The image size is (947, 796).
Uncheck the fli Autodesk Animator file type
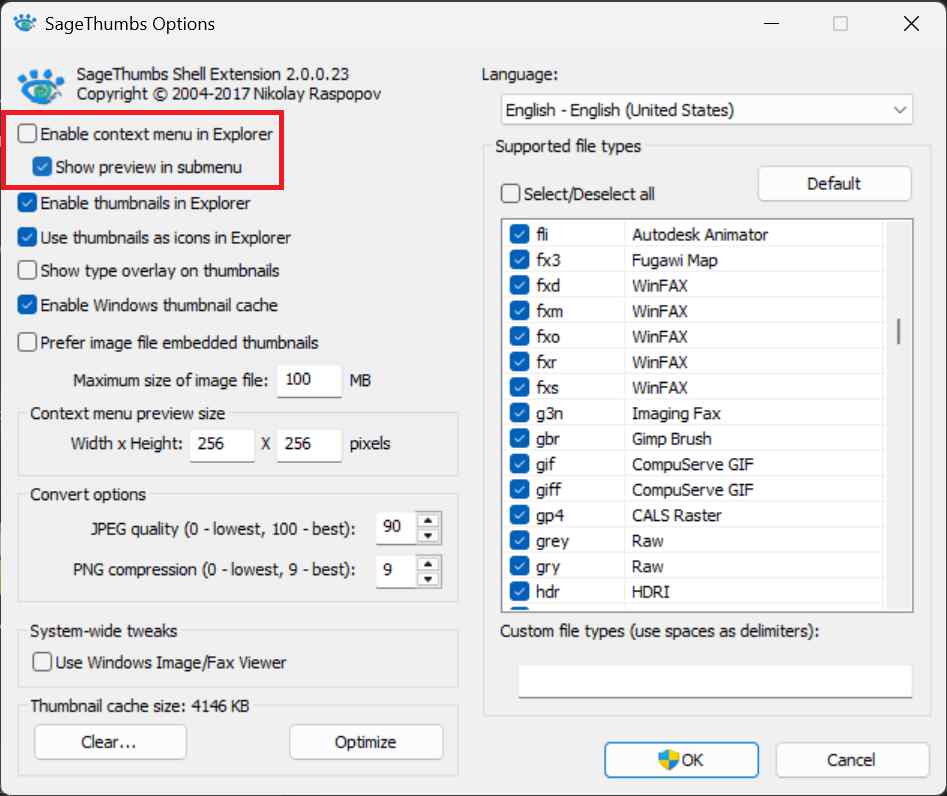519,234
